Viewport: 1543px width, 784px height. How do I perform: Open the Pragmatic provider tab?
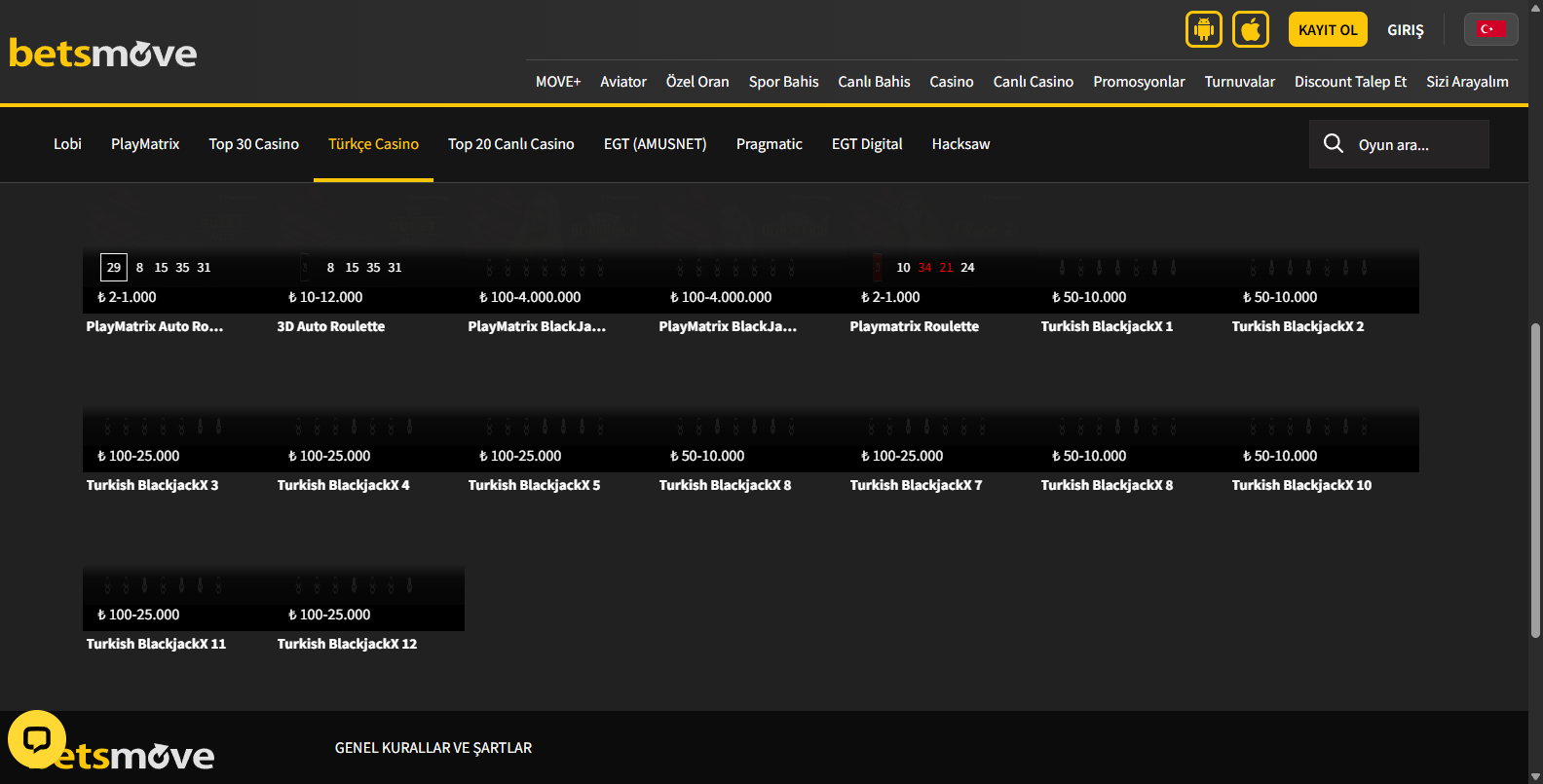pos(769,144)
